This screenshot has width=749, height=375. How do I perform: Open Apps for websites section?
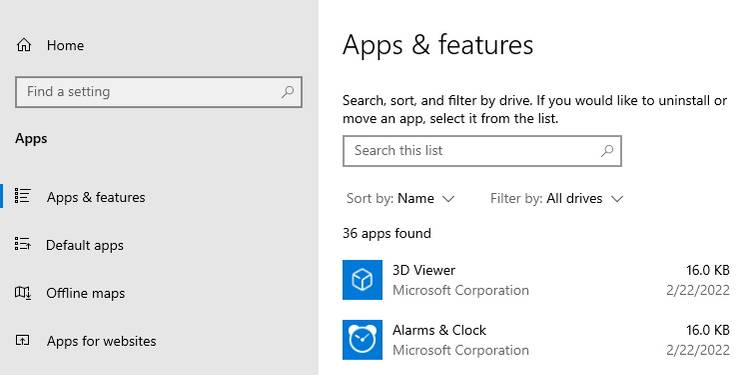101,341
